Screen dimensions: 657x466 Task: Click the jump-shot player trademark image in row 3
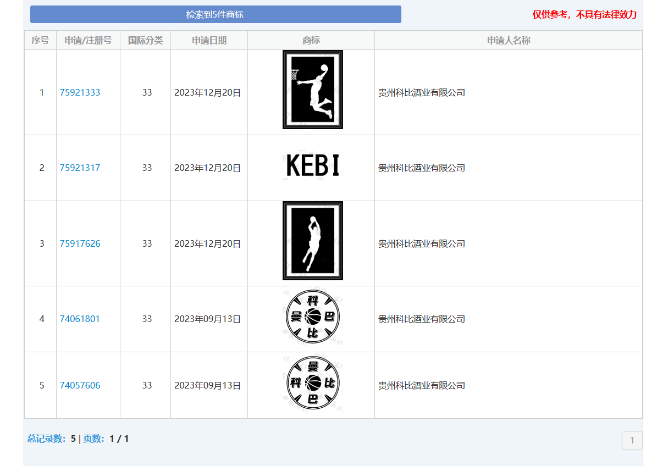pos(313,241)
